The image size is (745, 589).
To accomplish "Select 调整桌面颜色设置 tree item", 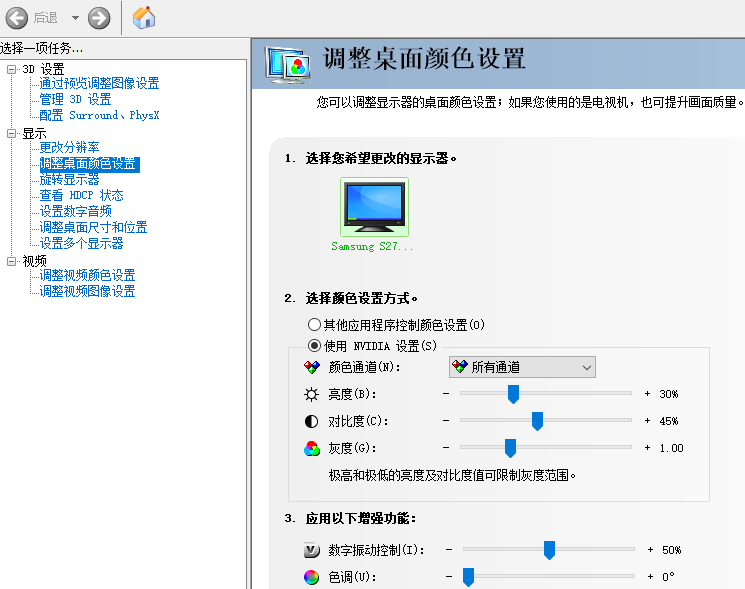I will click(x=89, y=164).
